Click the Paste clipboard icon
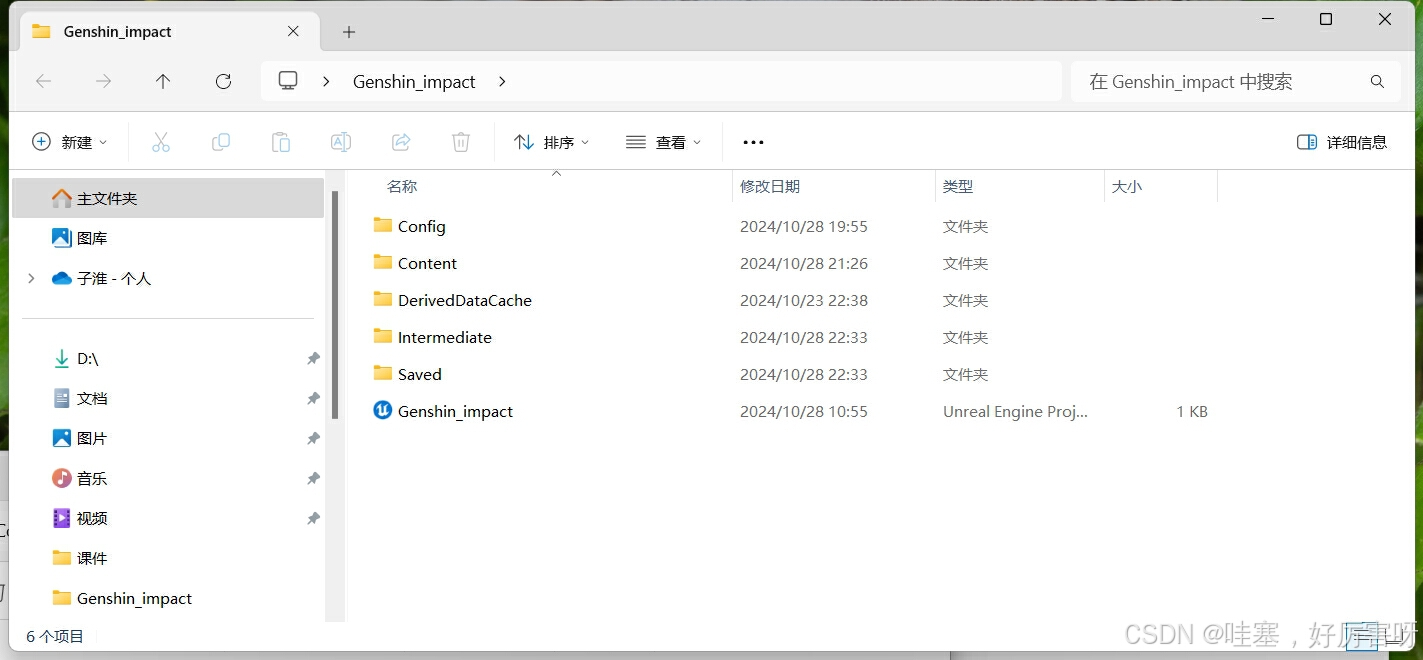Image resolution: width=1423 pixels, height=660 pixels. [x=281, y=142]
